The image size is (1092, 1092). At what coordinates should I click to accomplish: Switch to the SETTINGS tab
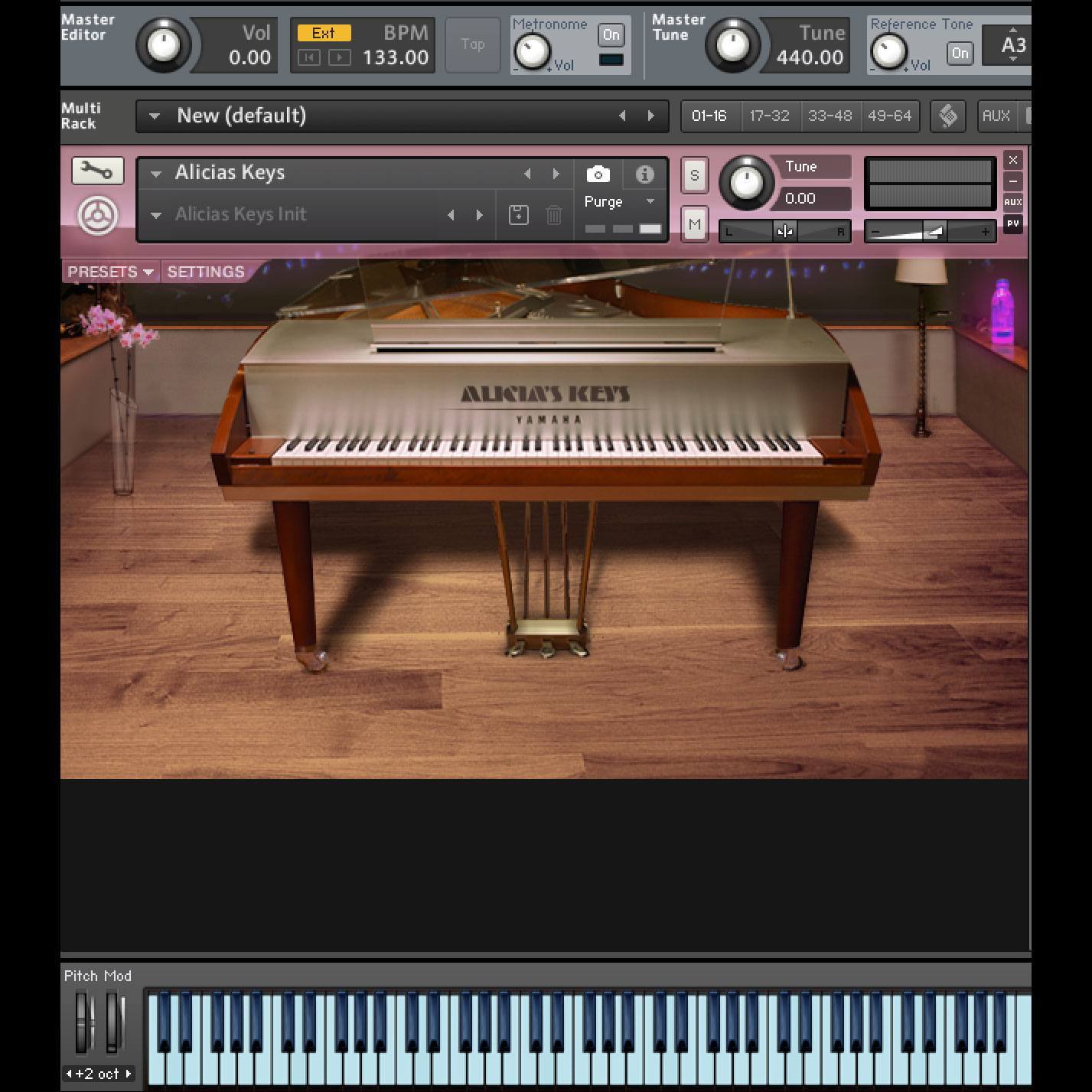click(x=206, y=272)
